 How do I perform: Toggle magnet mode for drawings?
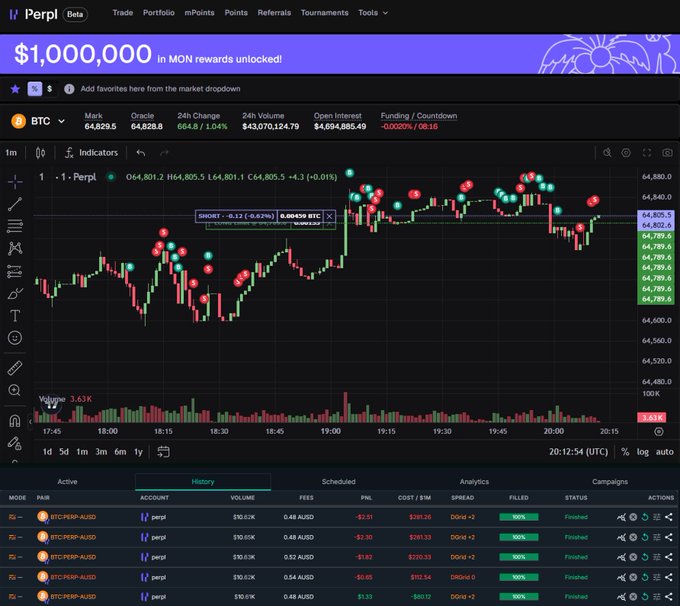pos(15,421)
